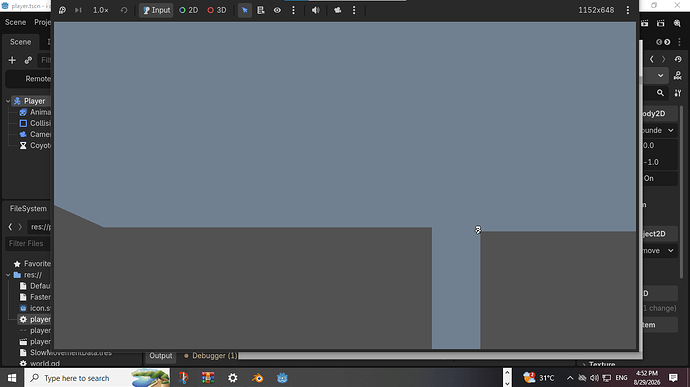Toggle the Input mode button
The height and width of the screenshot is (387, 690).
click(x=156, y=10)
